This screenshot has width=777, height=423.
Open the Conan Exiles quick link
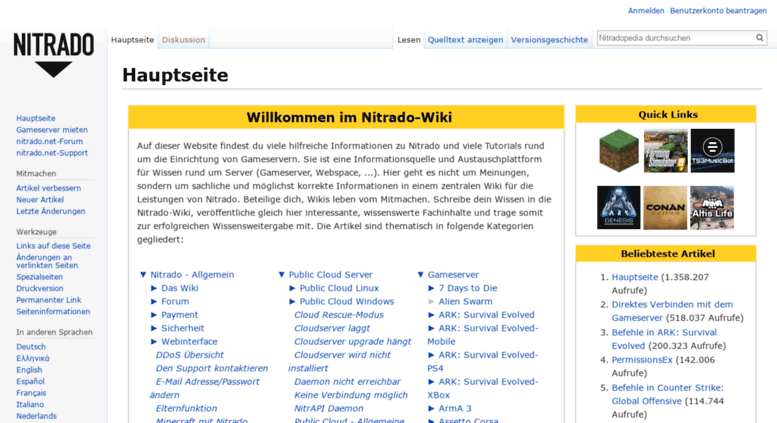tap(665, 208)
